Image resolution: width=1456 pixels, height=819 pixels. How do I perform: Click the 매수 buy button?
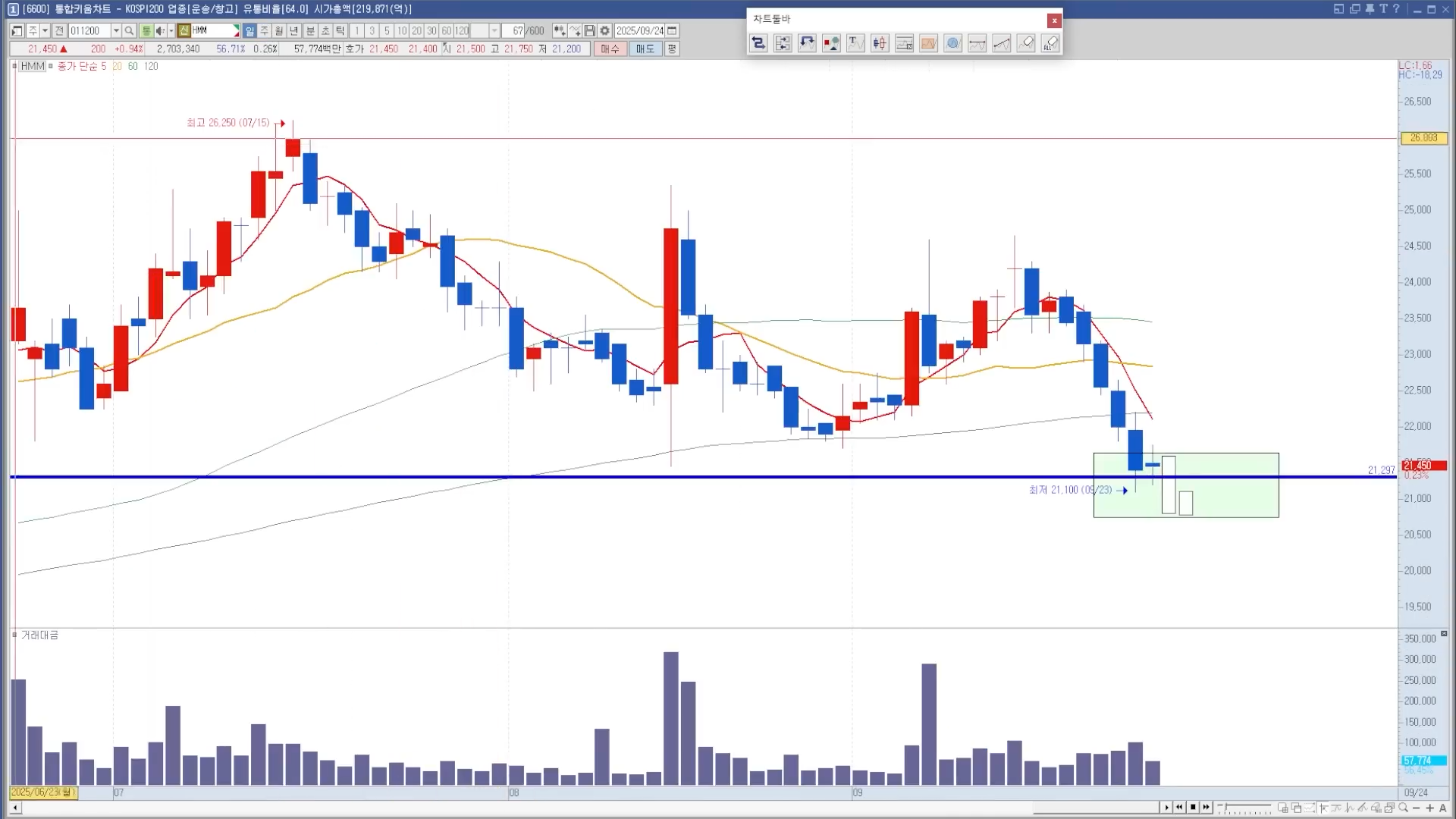(610, 49)
